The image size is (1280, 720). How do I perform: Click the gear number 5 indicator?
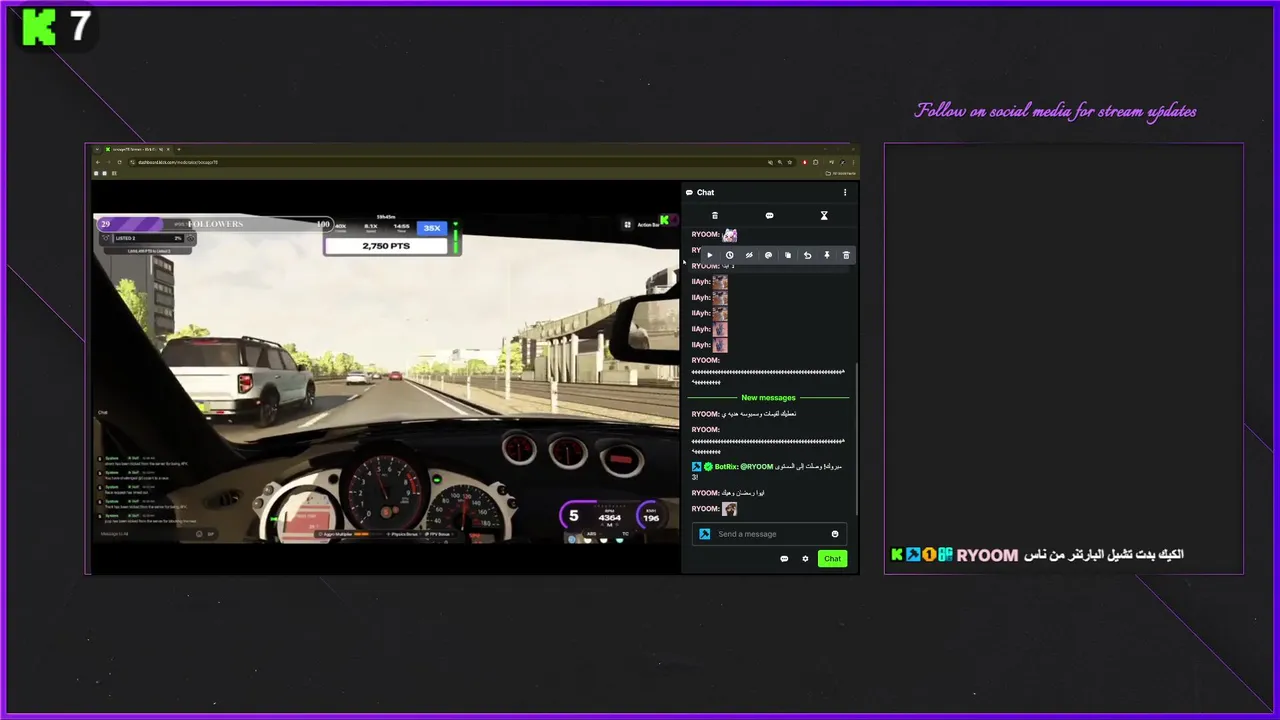pos(573,516)
